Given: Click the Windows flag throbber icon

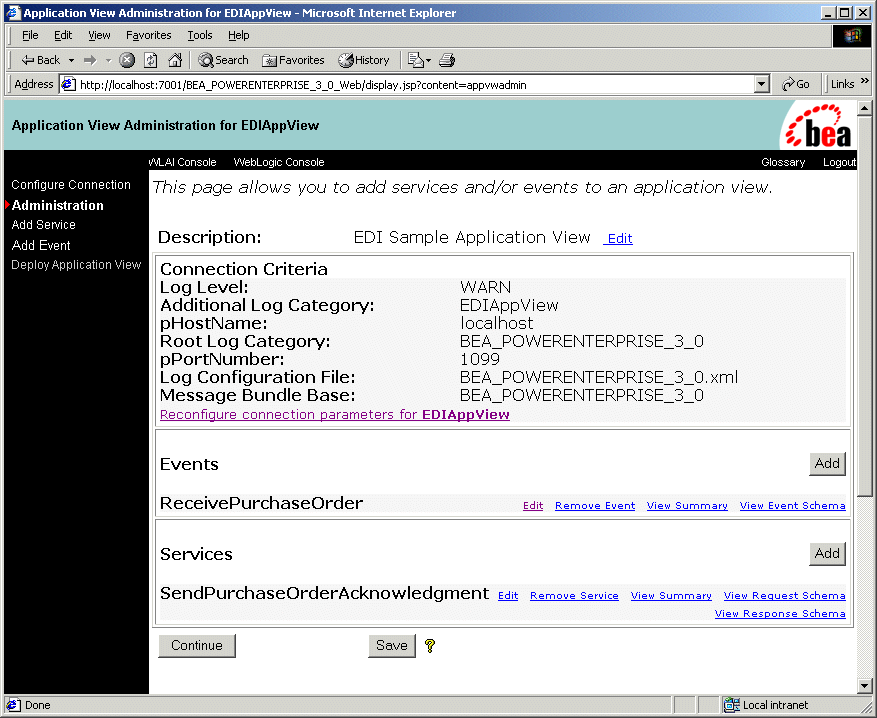Looking at the screenshot, I should [x=852, y=36].
